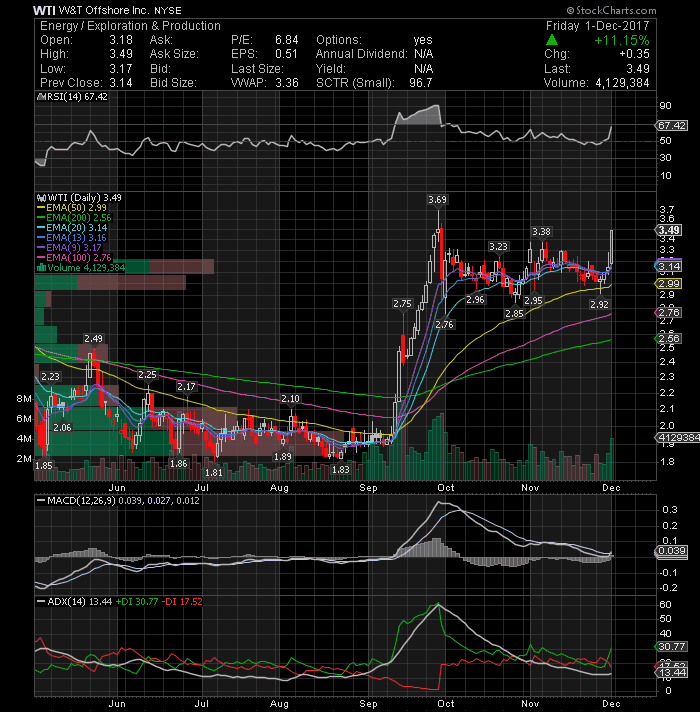Click the 2.17 price high label
700x712 pixels.
186,387
